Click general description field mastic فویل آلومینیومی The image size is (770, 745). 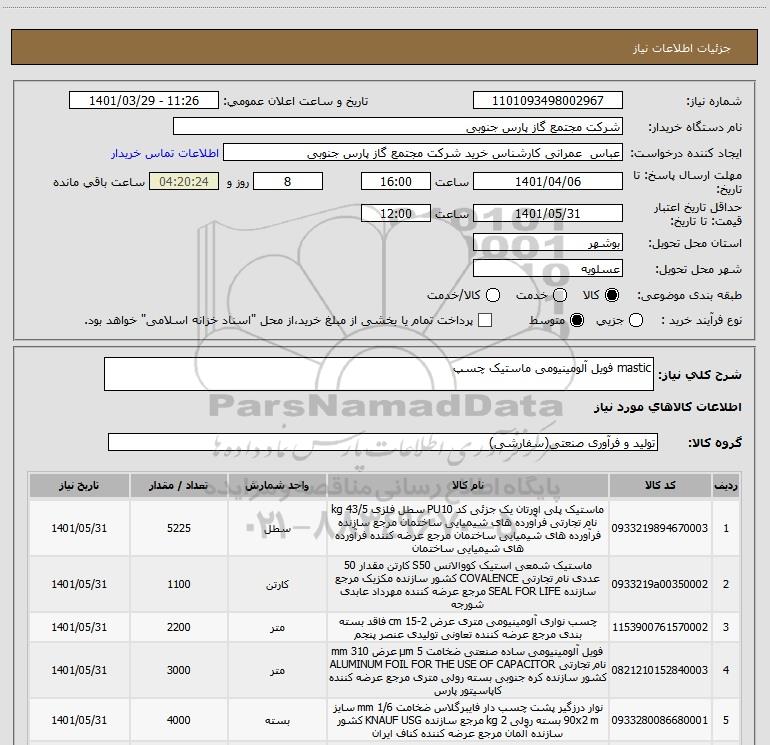[x=379, y=374]
